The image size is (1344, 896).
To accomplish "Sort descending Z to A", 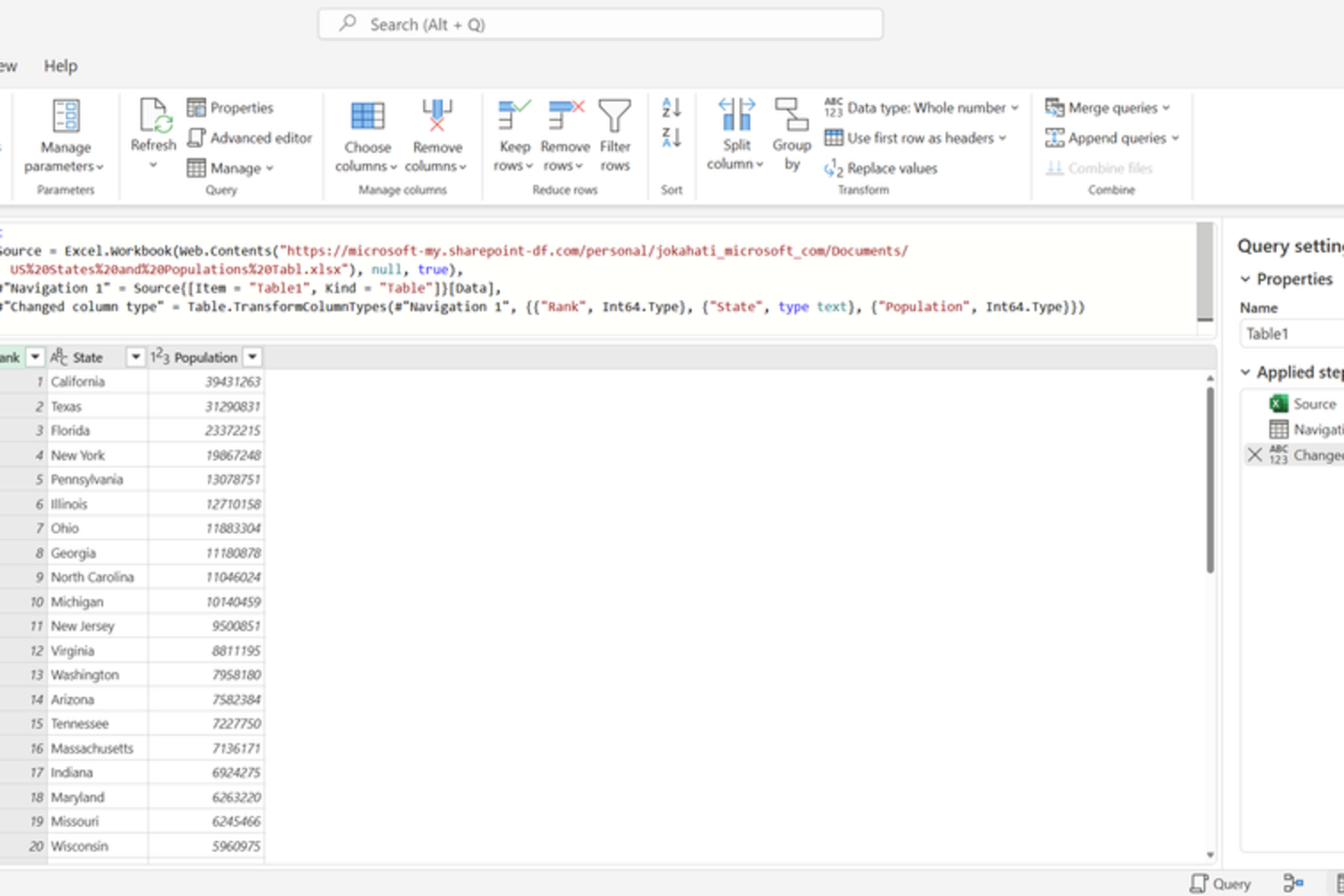I will (671, 138).
